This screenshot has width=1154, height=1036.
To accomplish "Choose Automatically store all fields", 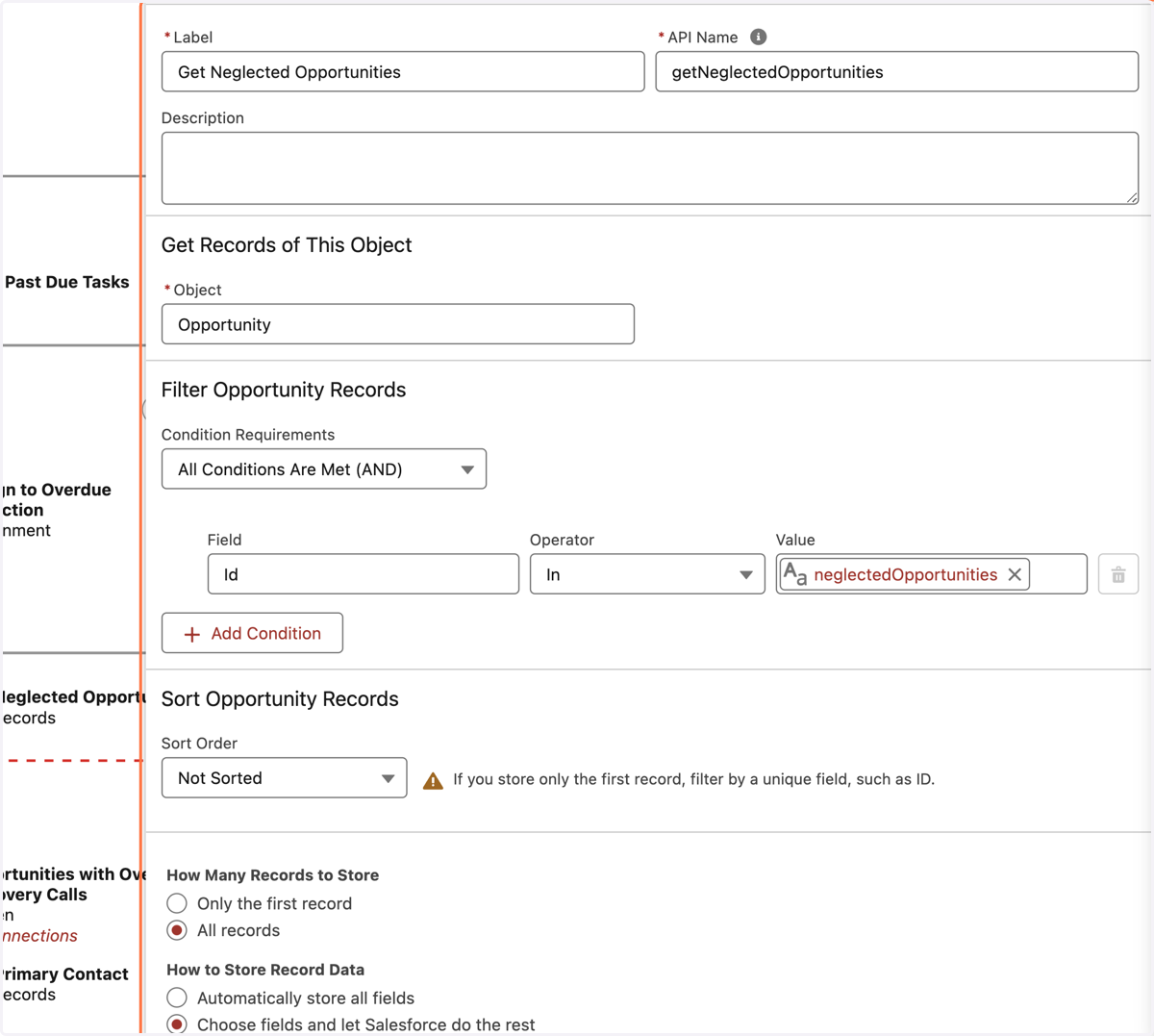I will coord(177,998).
